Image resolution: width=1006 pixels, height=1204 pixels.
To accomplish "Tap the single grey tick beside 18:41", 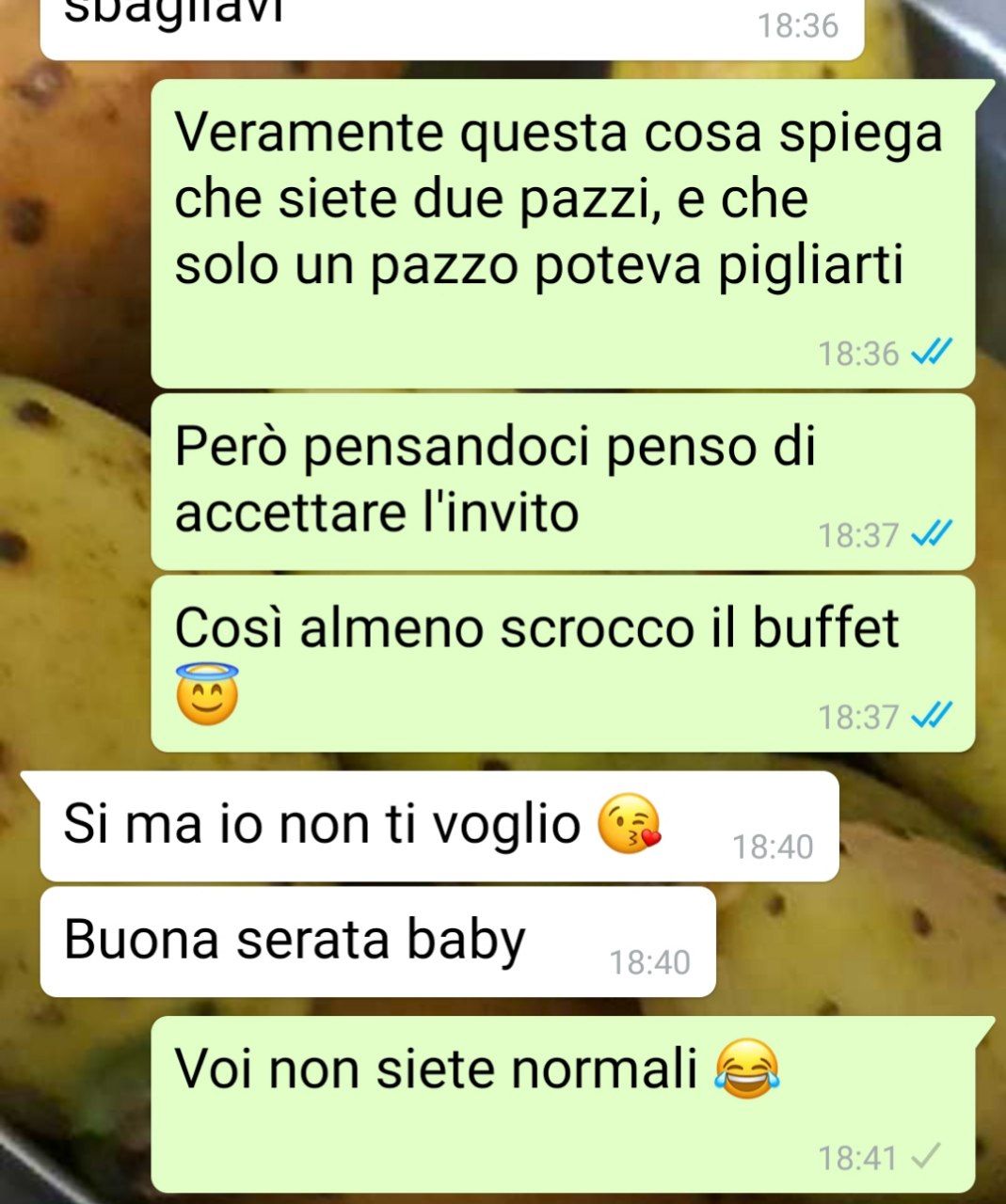I will pyautogui.click(x=928, y=1156).
